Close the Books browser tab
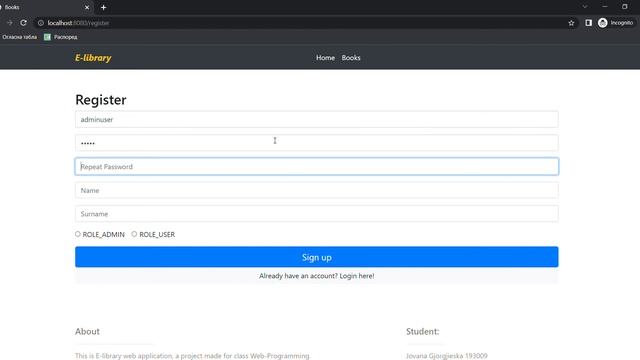 [87, 7]
